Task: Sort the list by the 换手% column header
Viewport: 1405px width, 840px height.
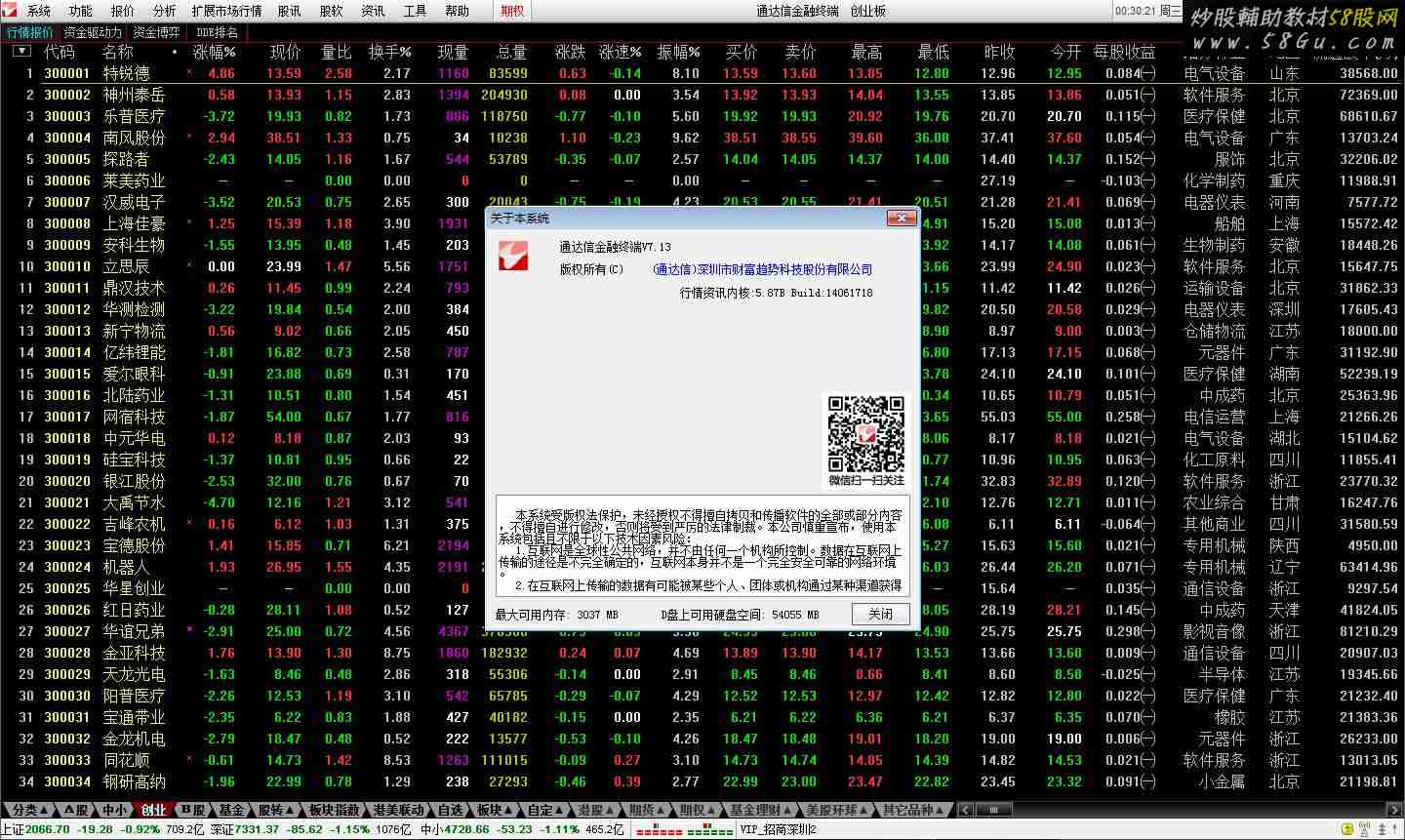Action: click(x=389, y=52)
